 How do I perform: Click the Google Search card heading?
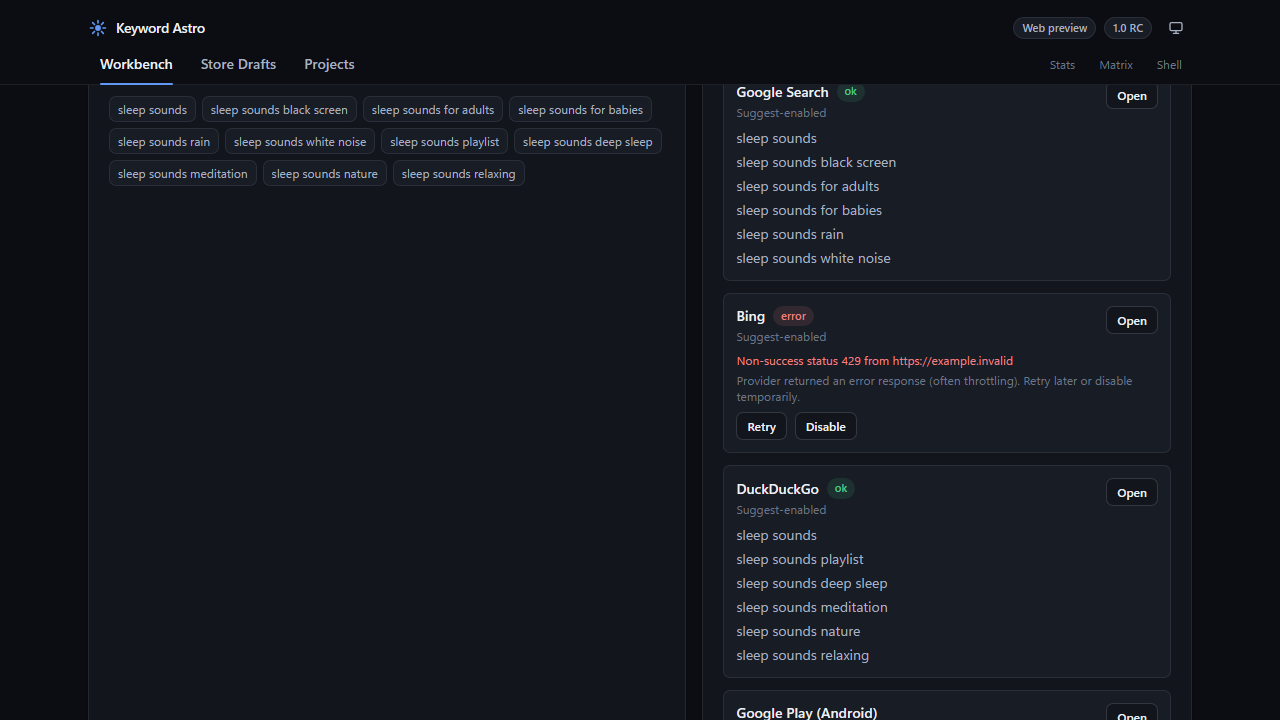(782, 92)
